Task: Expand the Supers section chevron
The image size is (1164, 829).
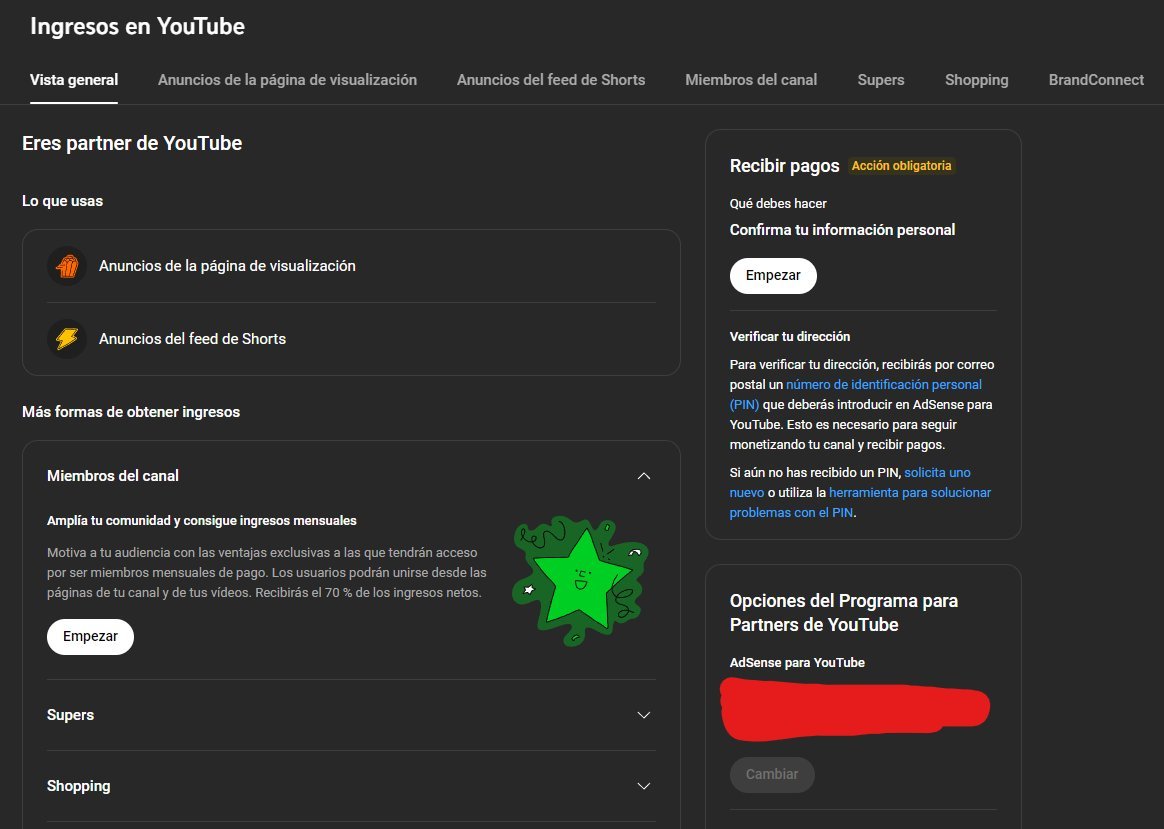Action: pos(644,715)
